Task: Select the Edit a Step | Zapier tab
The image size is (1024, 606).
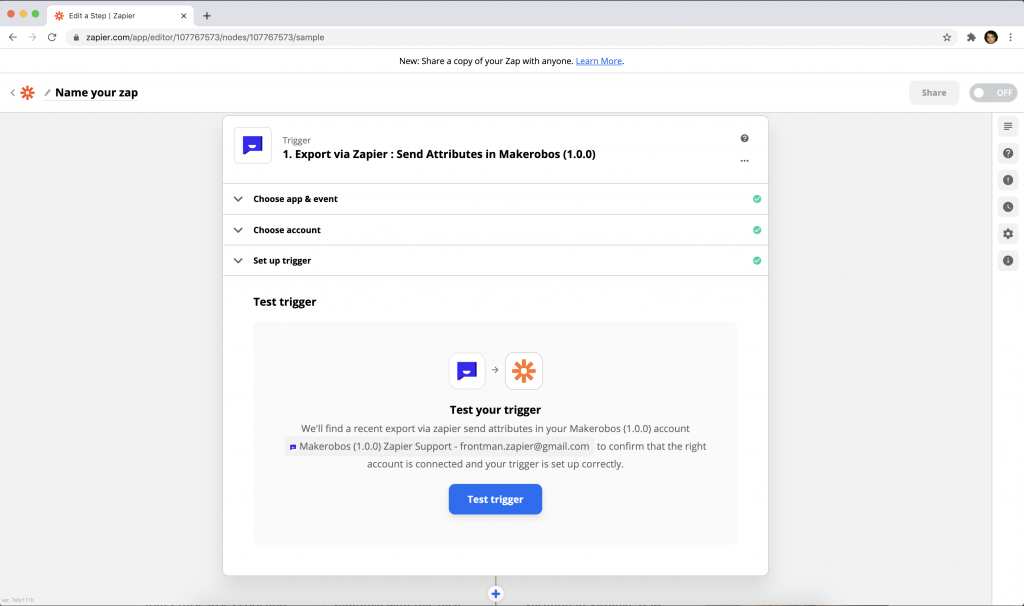Action: coord(120,16)
